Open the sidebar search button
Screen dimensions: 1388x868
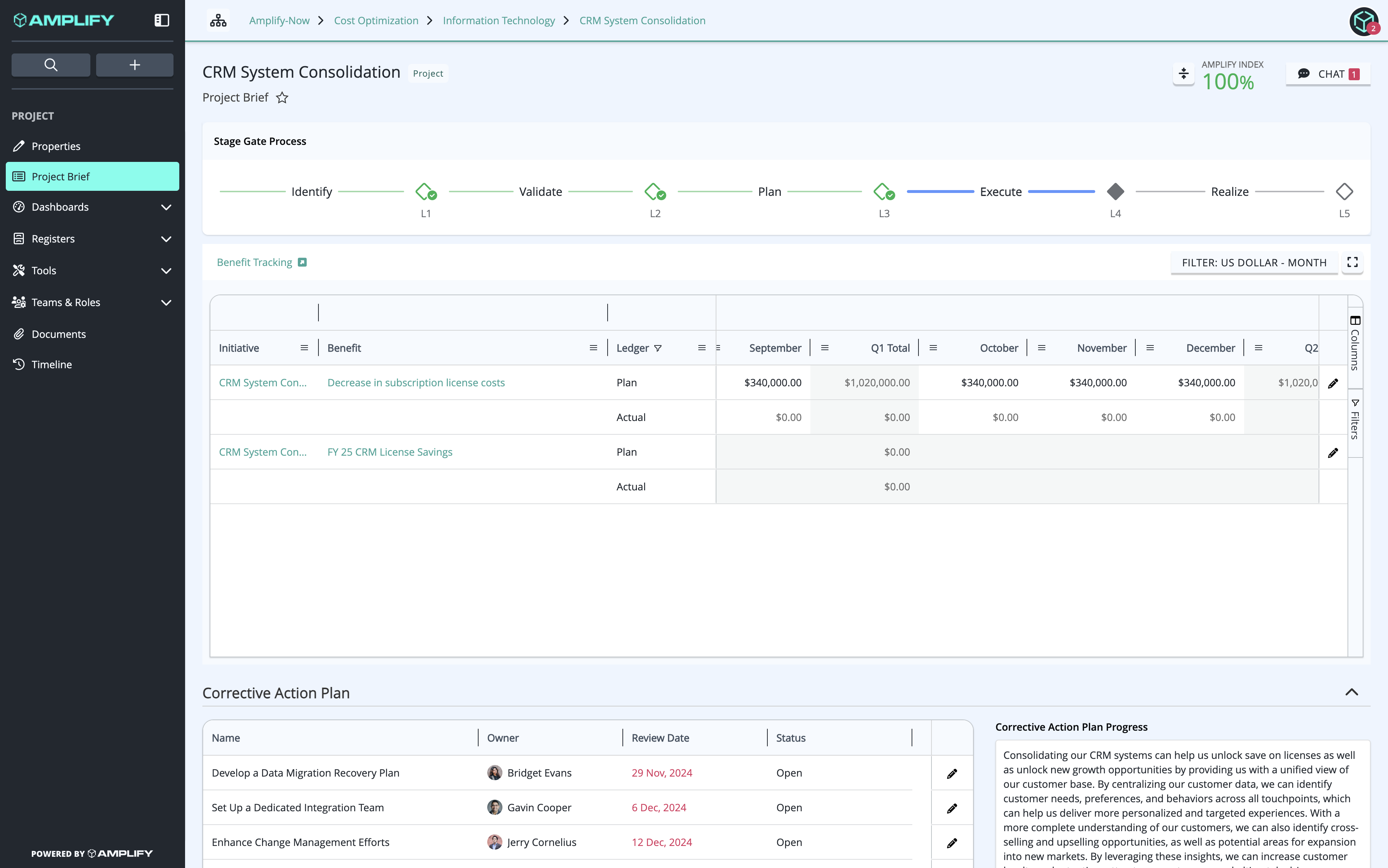coord(51,65)
